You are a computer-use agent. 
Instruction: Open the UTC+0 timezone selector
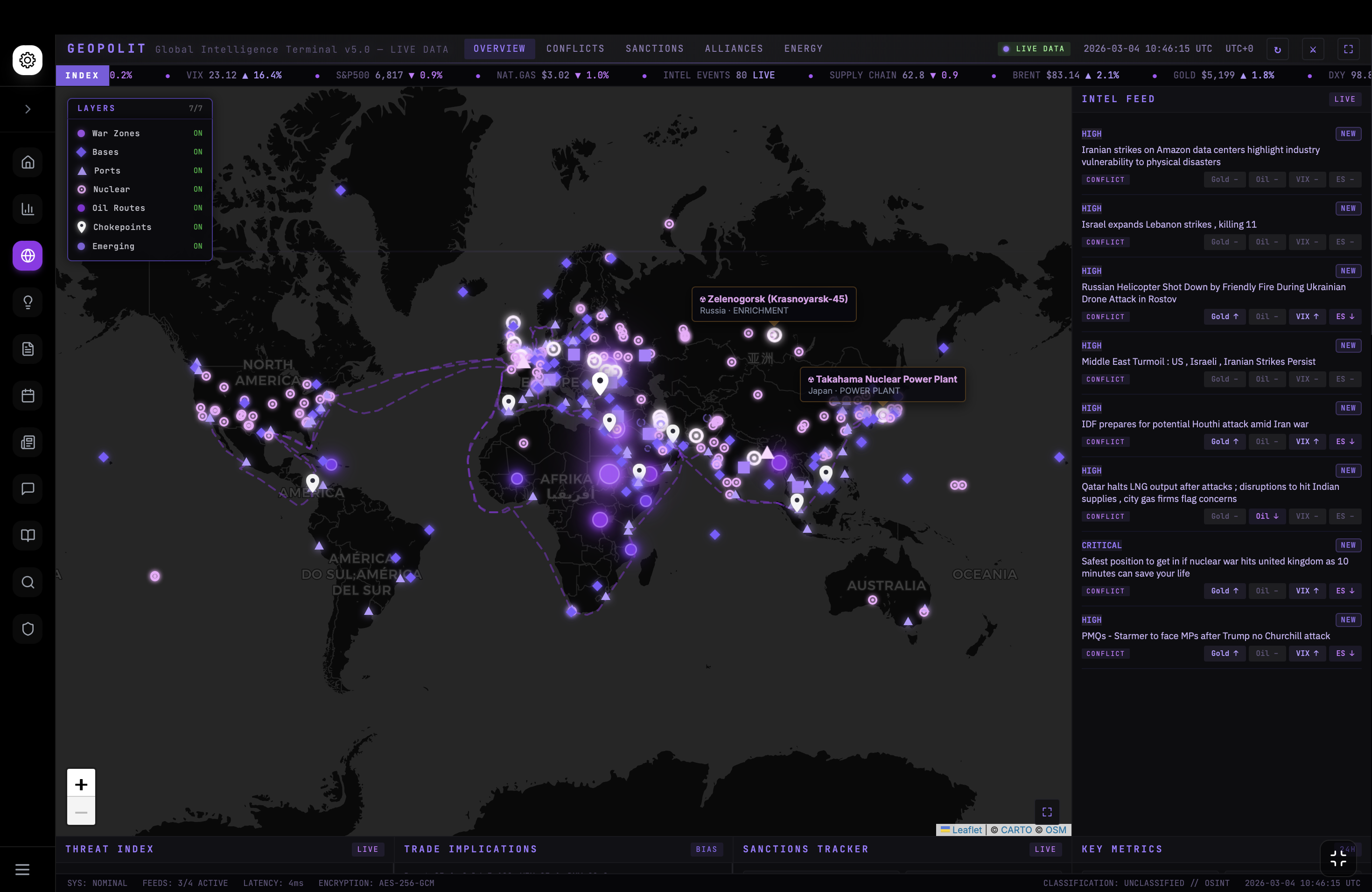coord(1239,49)
